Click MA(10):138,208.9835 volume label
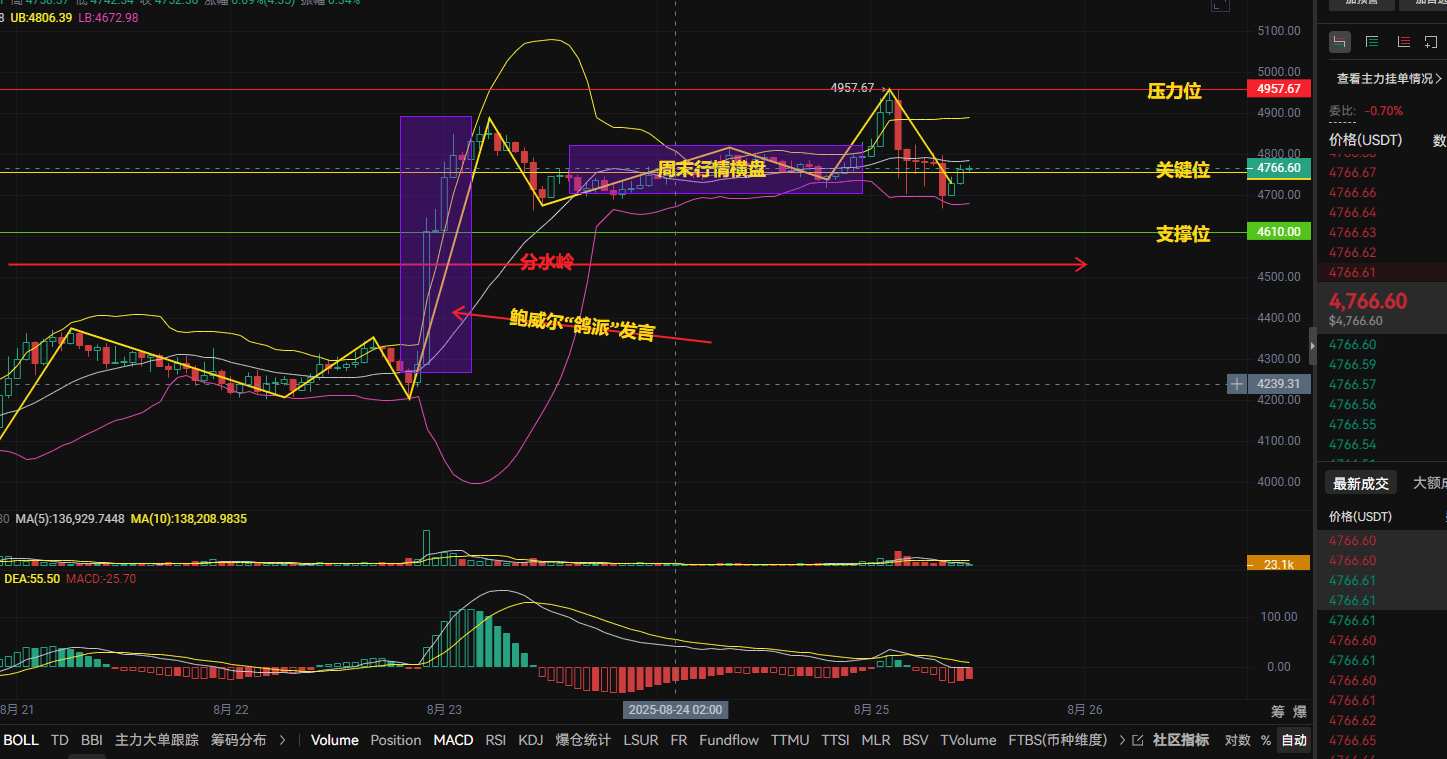This screenshot has width=1447, height=759. coord(189,520)
